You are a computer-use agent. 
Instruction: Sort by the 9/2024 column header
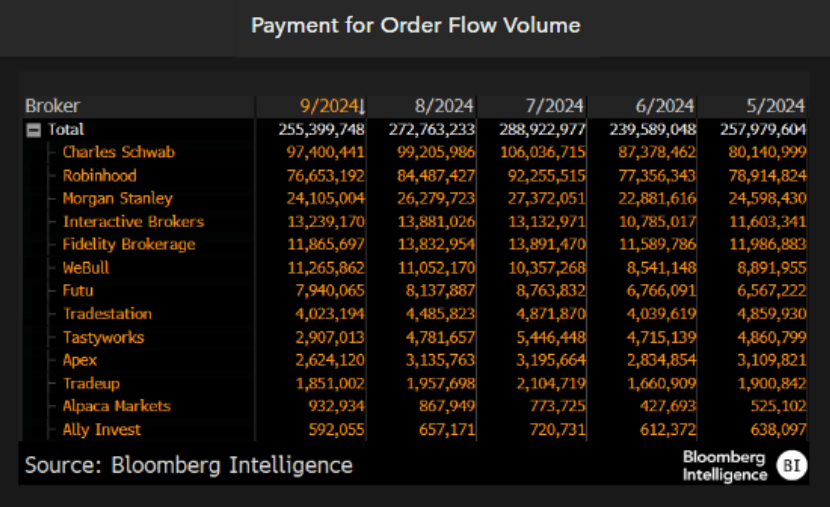coord(327,106)
